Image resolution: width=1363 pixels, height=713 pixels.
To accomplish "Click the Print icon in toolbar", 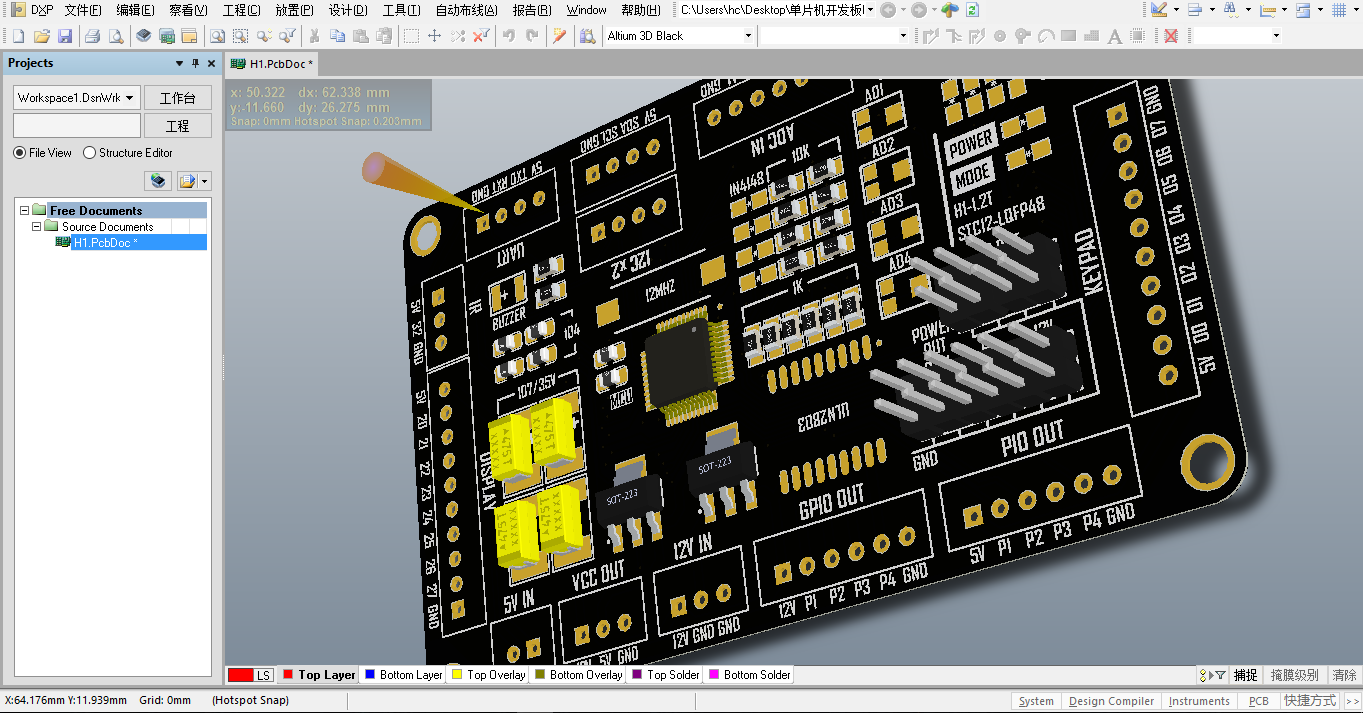I will 92,36.
